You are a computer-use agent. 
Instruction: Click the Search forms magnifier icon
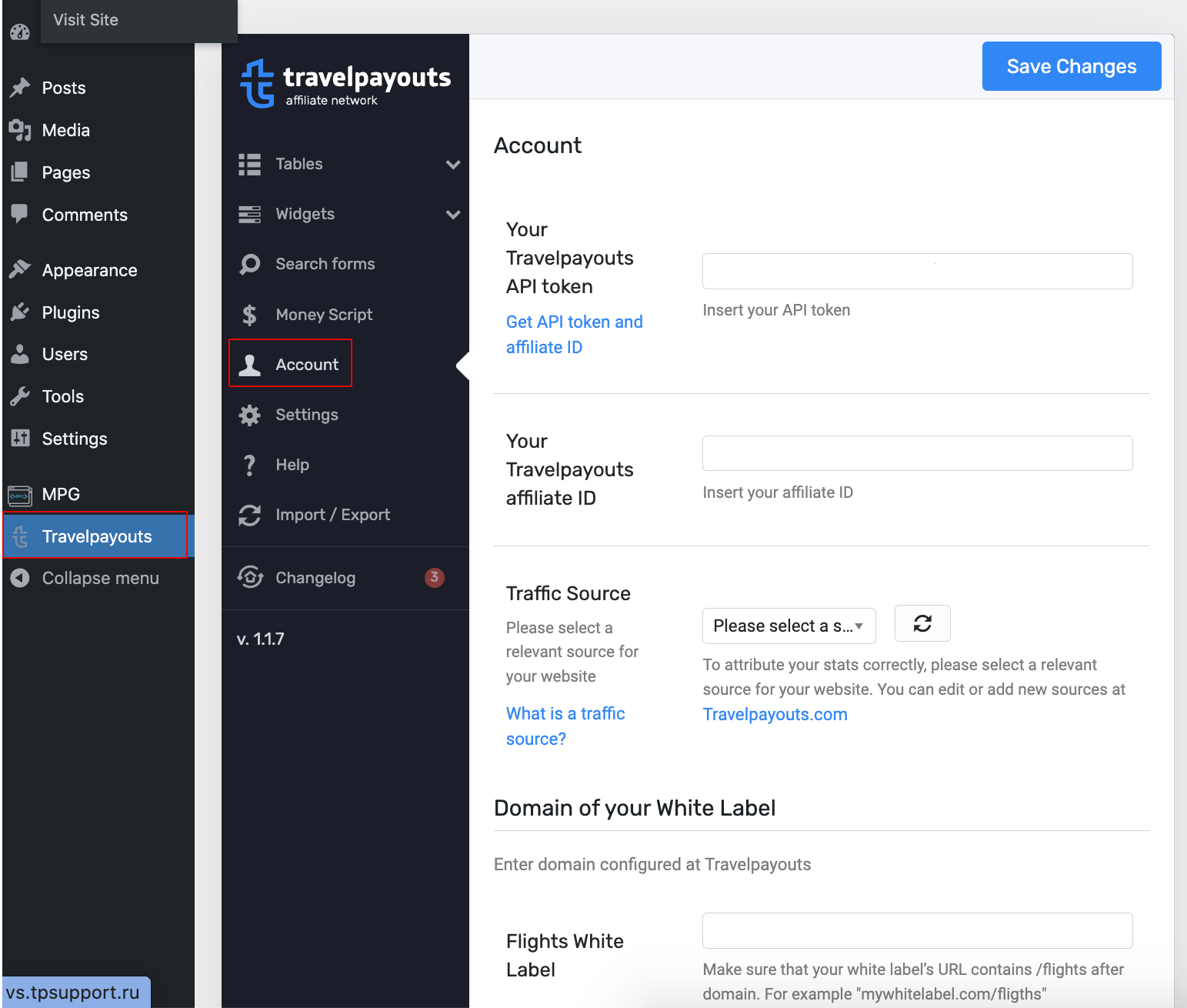(249, 264)
